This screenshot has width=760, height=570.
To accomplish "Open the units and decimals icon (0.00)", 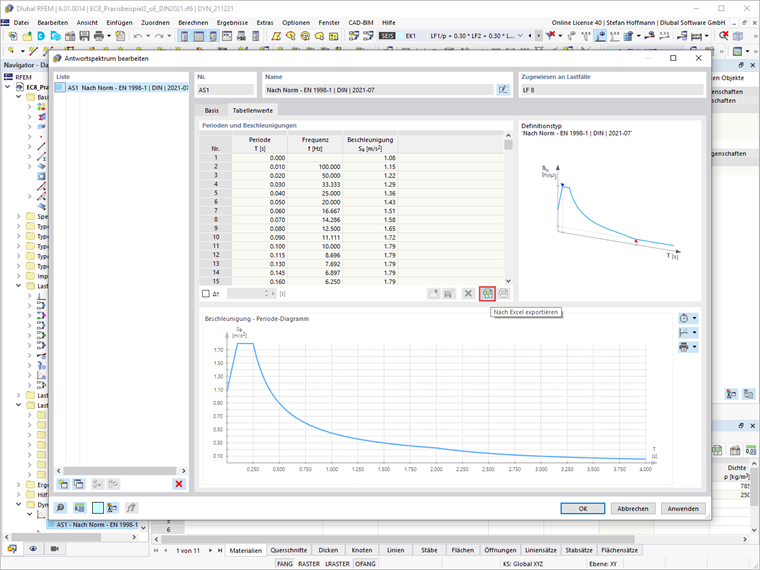I will tap(79, 507).
